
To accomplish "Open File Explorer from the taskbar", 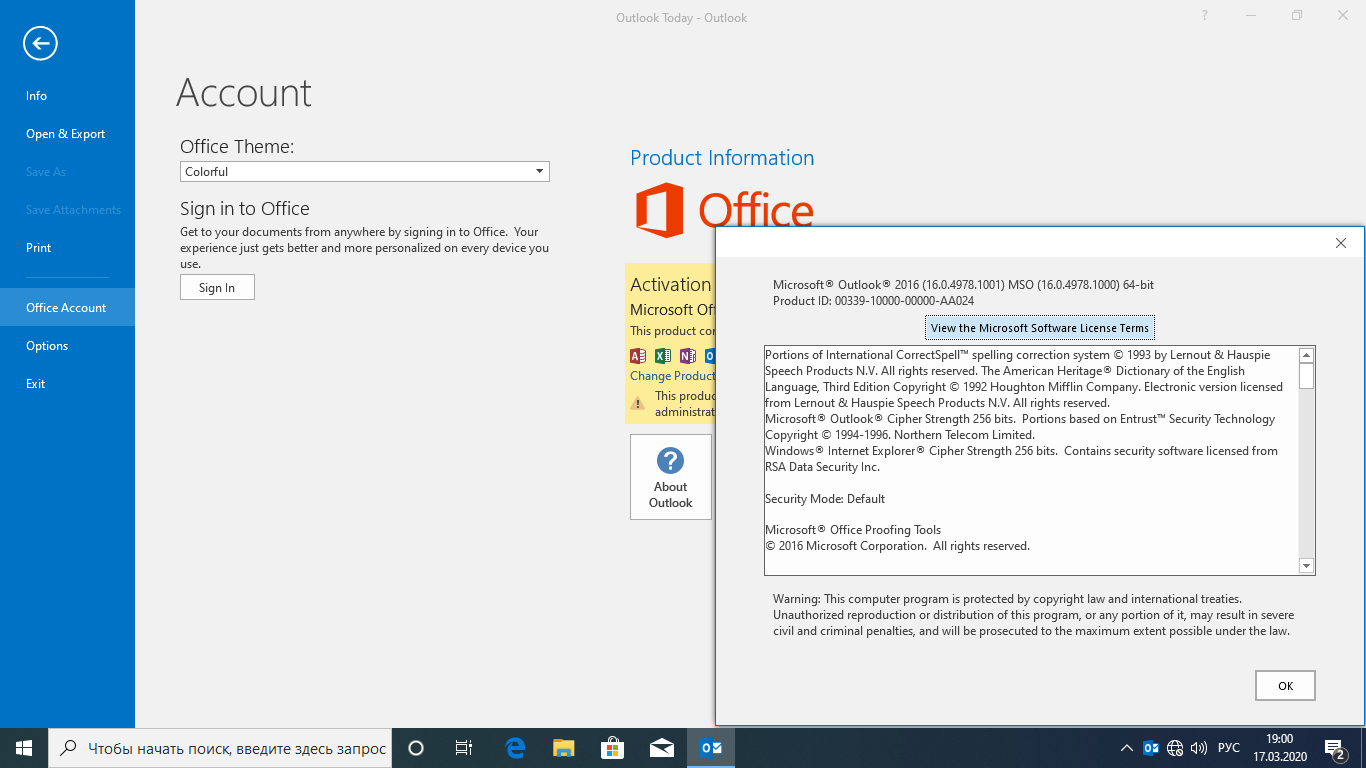I will (564, 748).
